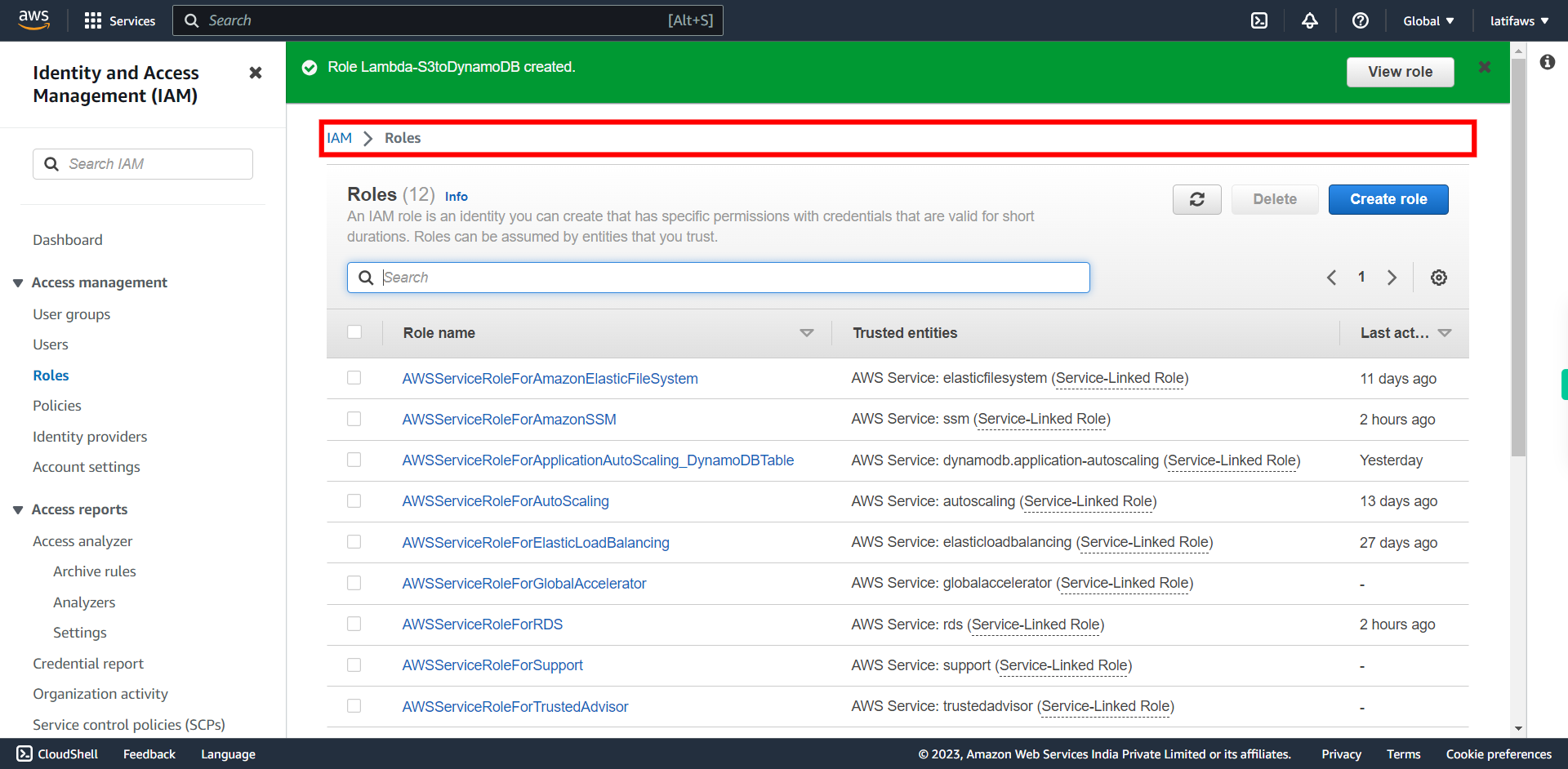Open Dashboard in IAM sidebar
Viewport: 1568px width, 769px height.
coord(68,240)
